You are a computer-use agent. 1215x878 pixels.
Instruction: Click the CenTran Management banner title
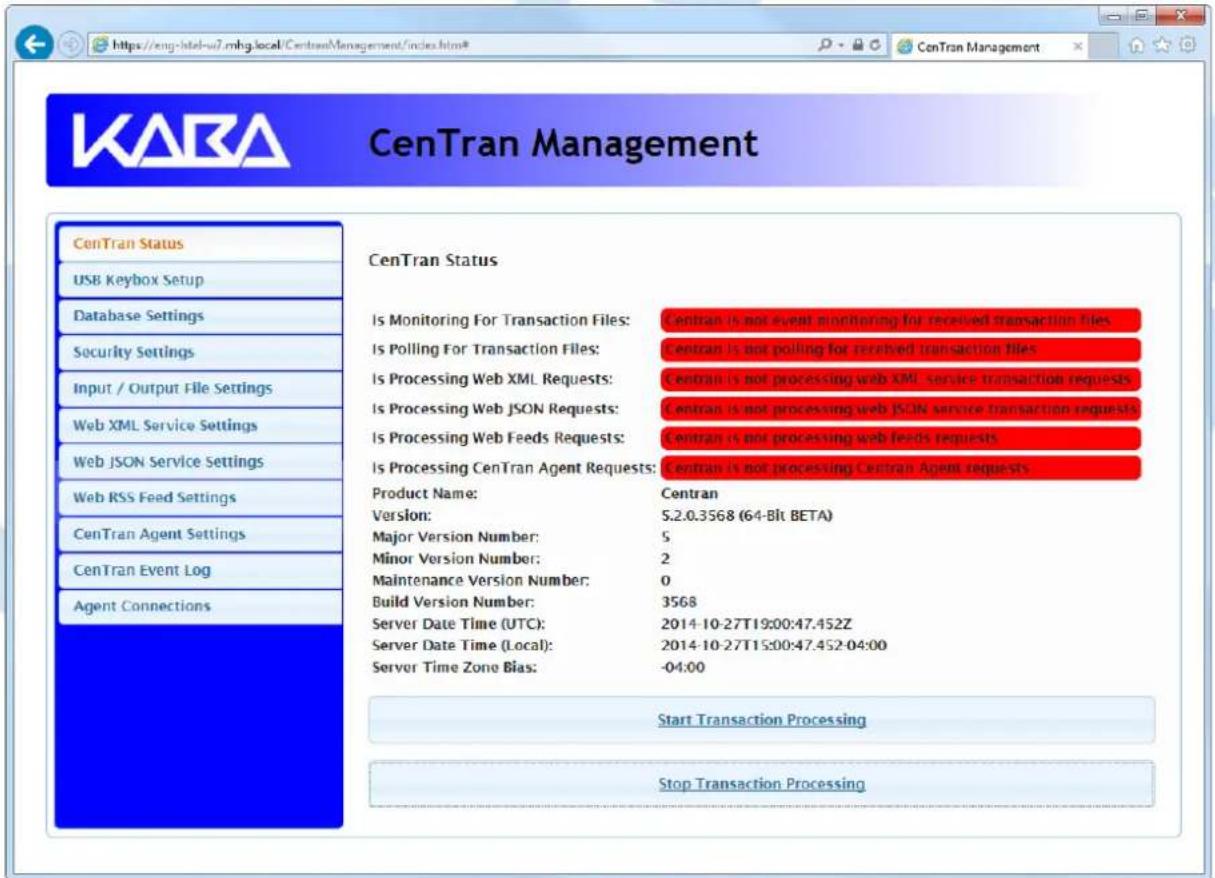(x=564, y=144)
